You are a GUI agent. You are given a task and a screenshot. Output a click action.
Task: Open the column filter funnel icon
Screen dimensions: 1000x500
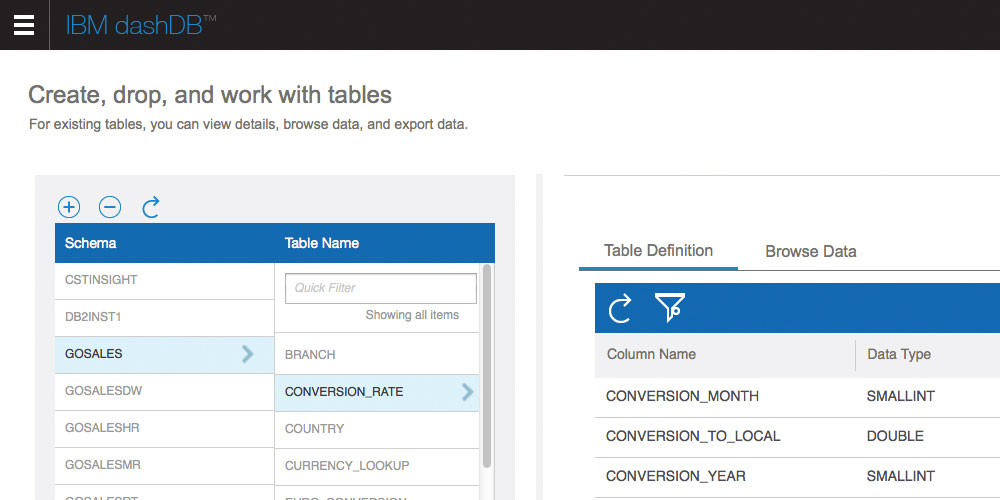tap(670, 307)
